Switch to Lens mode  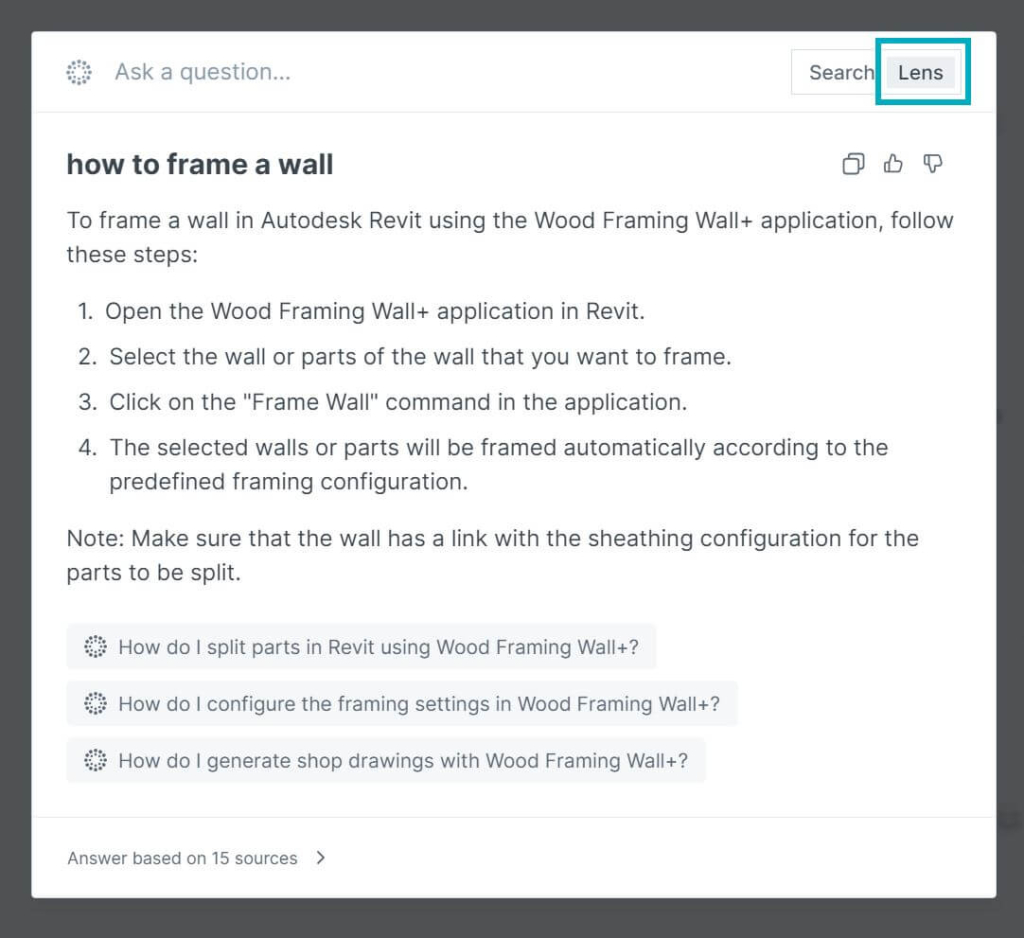click(x=920, y=73)
